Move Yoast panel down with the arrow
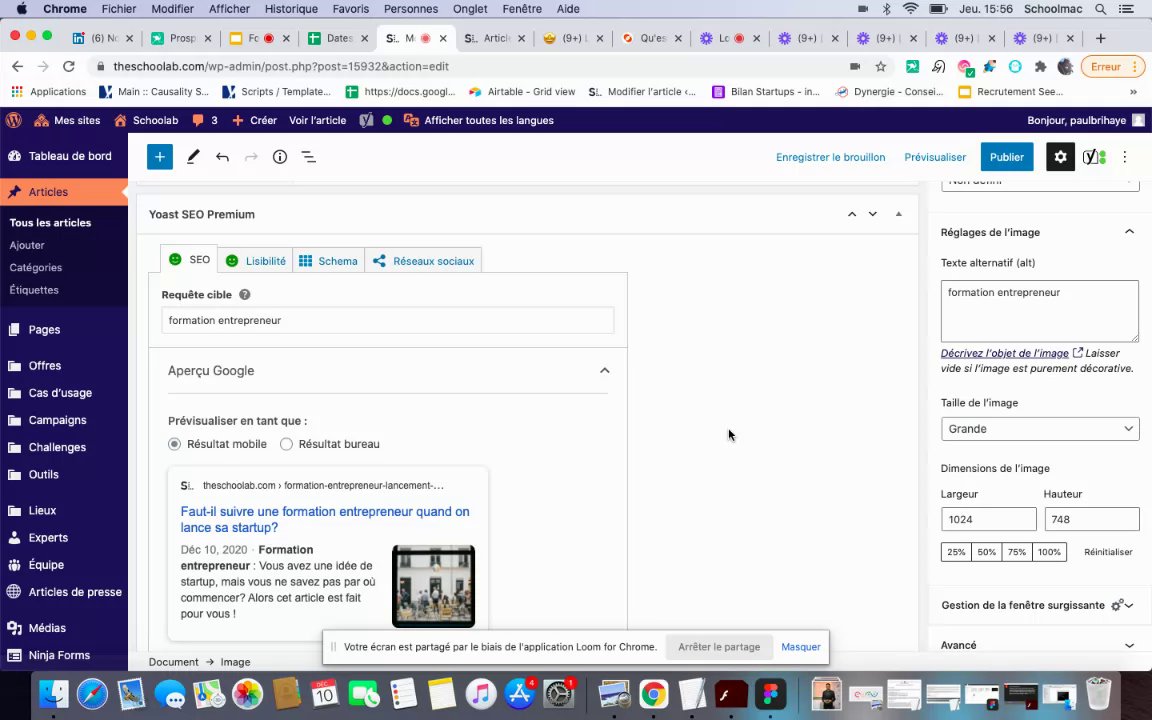The width and height of the screenshot is (1152, 720). [x=873, y=215]
